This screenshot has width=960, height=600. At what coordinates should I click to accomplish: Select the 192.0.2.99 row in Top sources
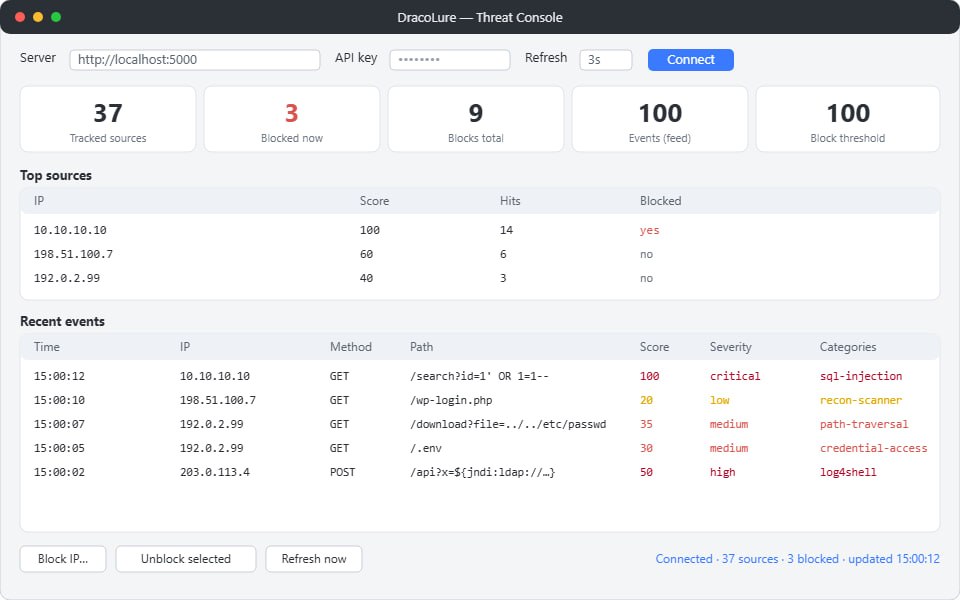point(480,278)
